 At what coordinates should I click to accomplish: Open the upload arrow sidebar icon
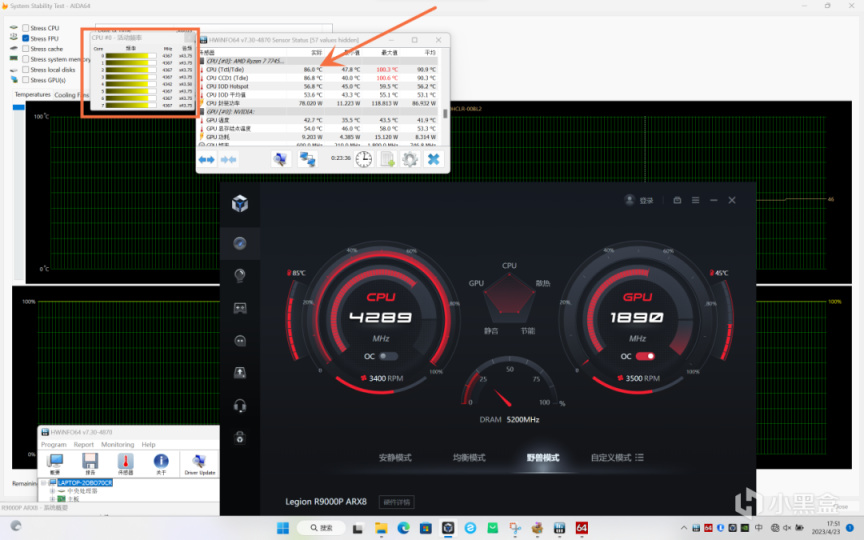(x=240, y=373)
